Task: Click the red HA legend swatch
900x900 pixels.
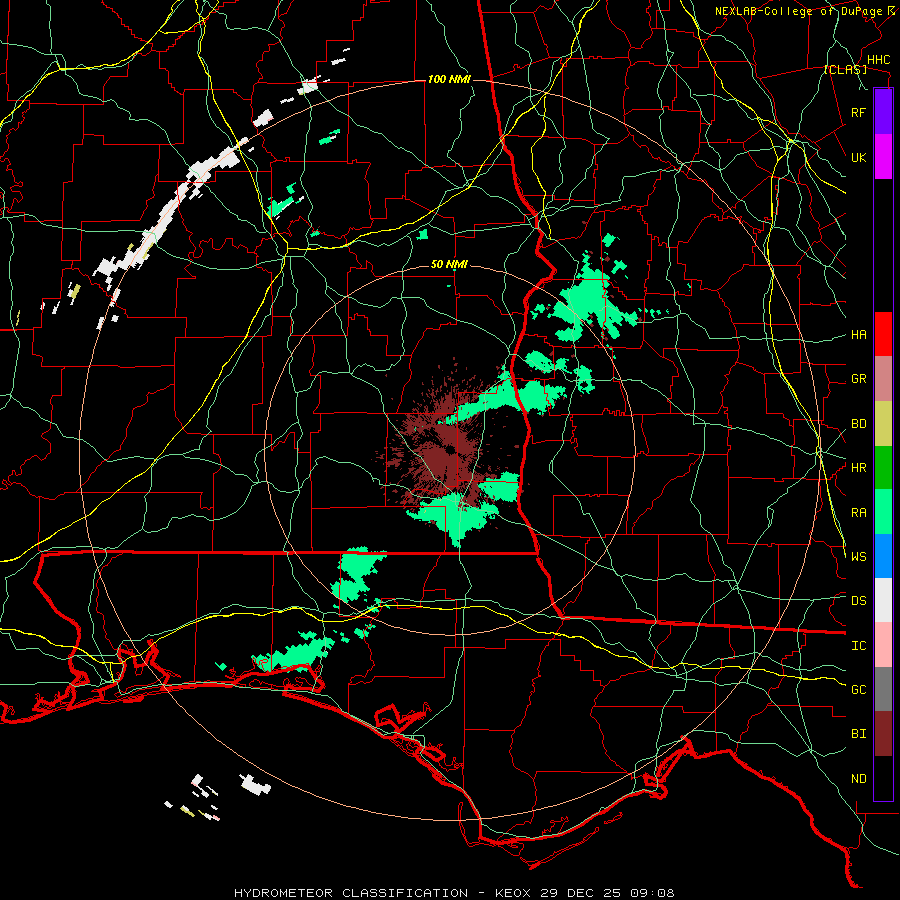Action: (x=883, y=334)
